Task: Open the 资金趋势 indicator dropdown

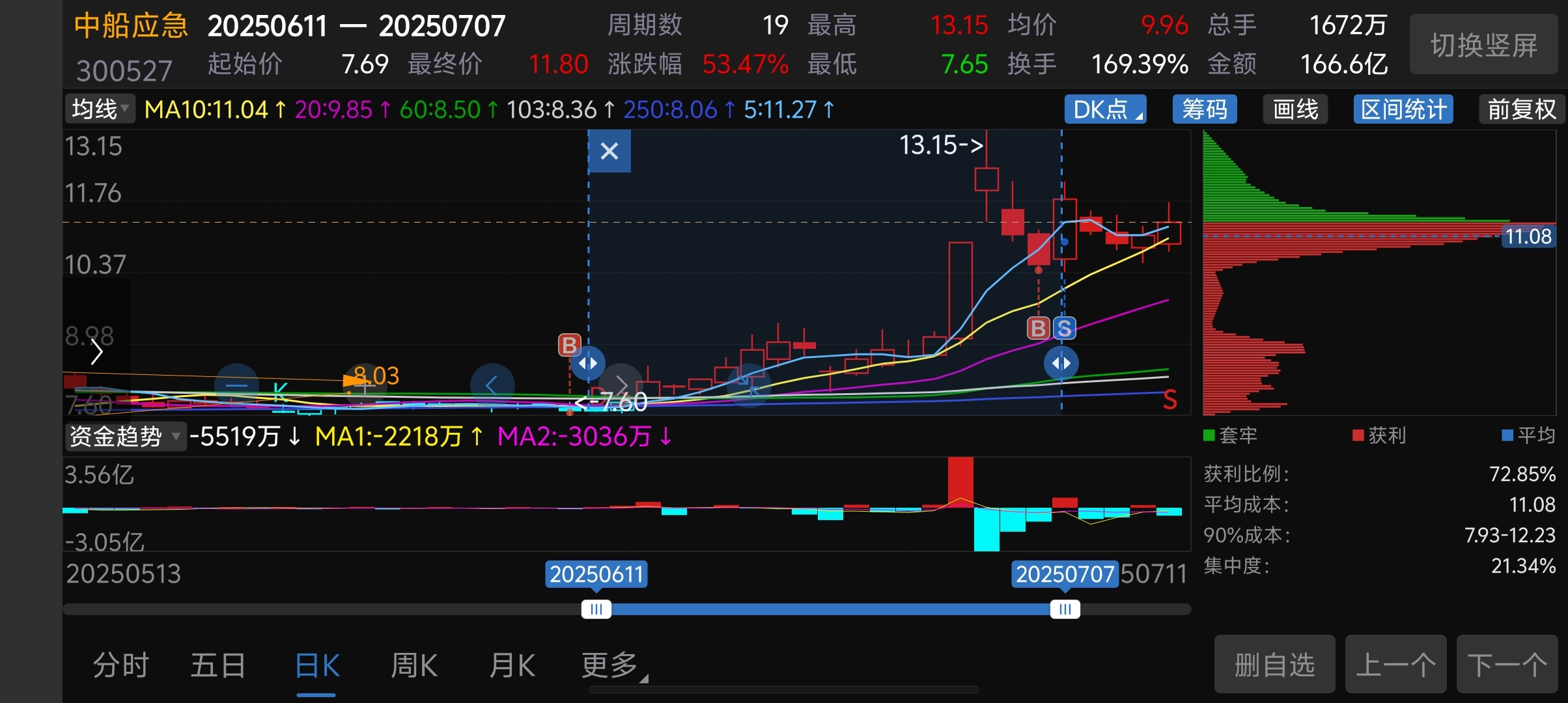Action: (x=125, y=436)
